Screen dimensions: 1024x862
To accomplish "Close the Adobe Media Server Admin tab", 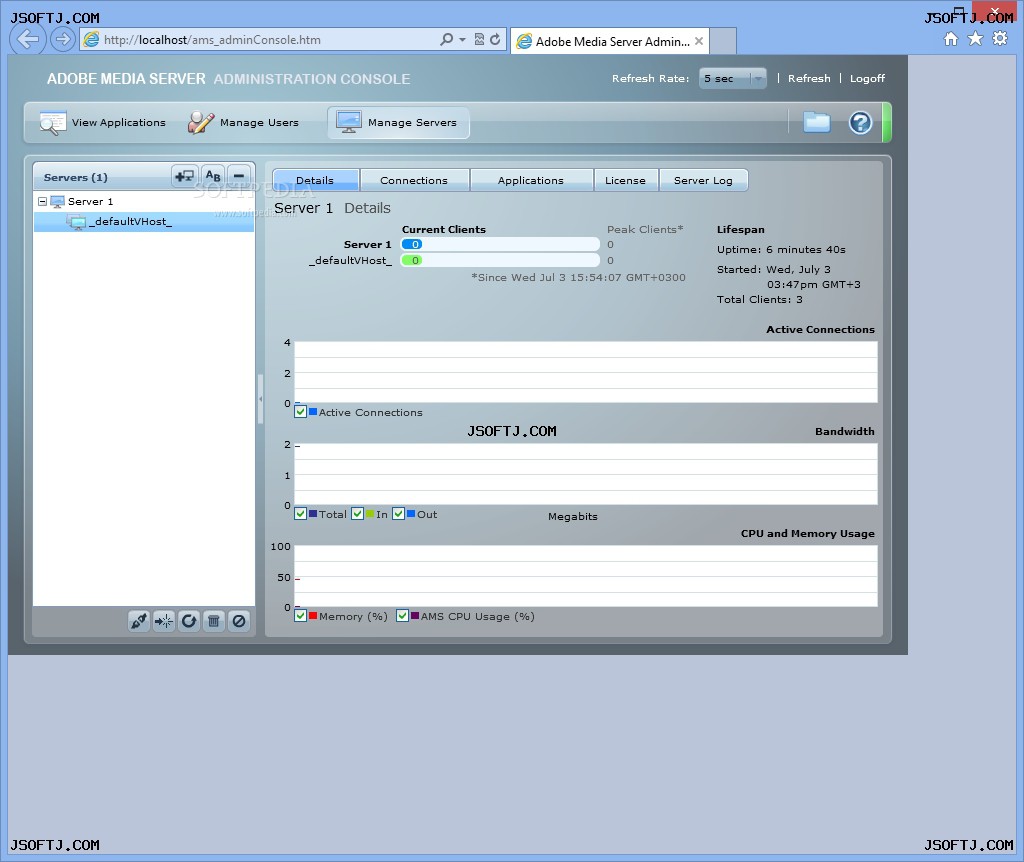I will click(699, 41).
